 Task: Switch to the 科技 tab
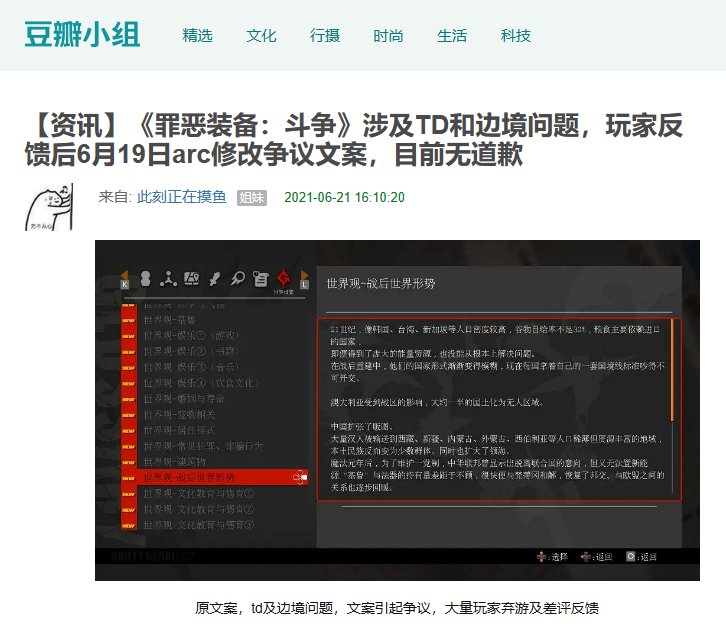pos(515,36)
